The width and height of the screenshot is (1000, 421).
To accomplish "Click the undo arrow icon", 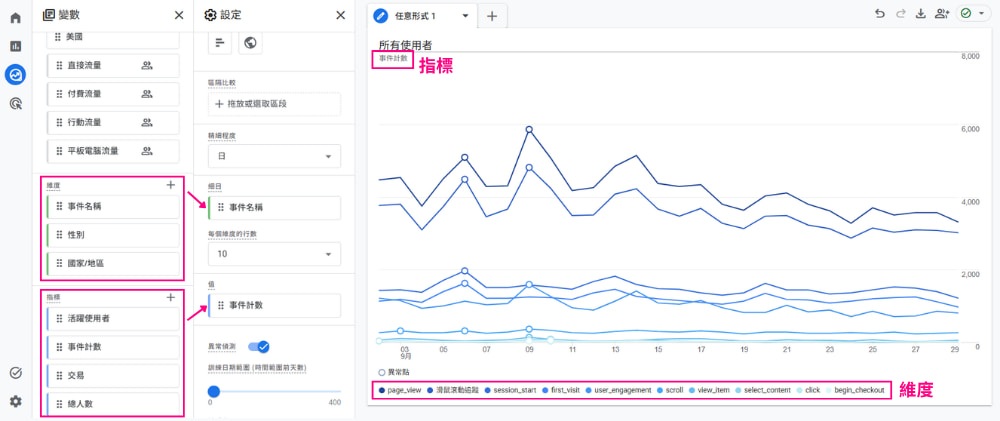I will (880, 13).
